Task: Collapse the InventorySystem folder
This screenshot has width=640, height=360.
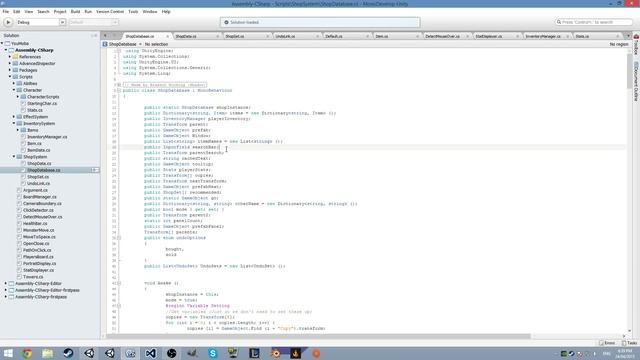Action: pyautogui.click(x=14, y=123)
